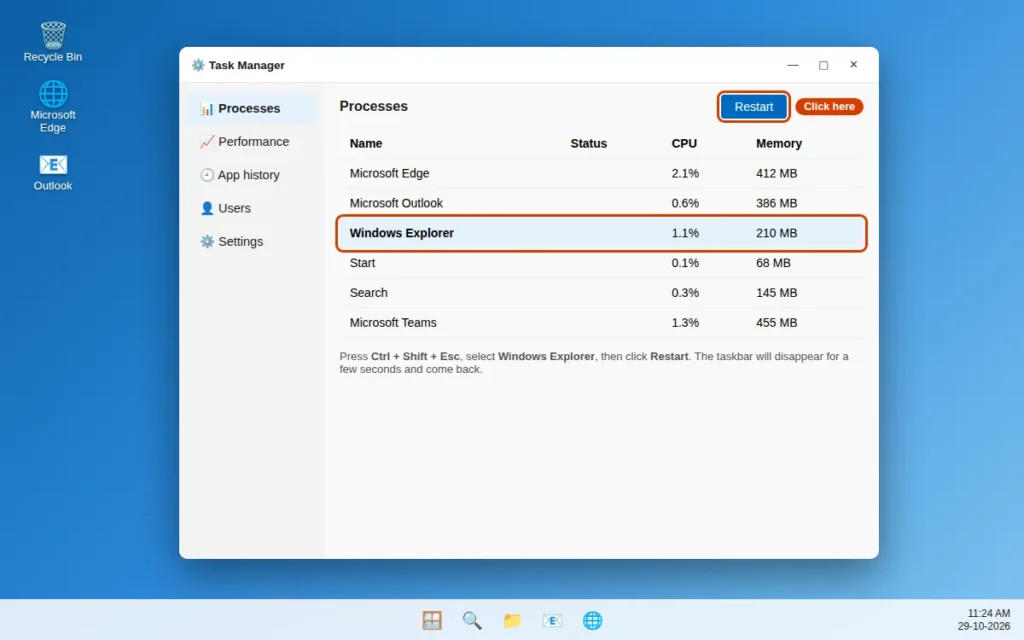Click the App history clock icon
The image size is (1024, 640).
tap(207, 175)
